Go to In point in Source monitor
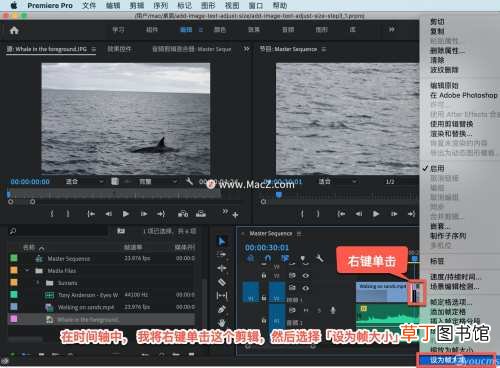Image resolution: width=500 pixels, height=368 pixels. tap(91, 214)
